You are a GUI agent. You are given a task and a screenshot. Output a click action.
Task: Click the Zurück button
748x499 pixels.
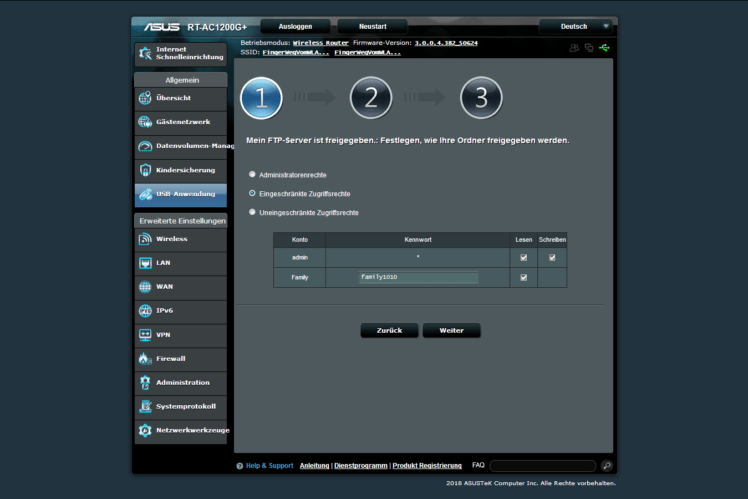pyautogui.click(x=389, y=331)
